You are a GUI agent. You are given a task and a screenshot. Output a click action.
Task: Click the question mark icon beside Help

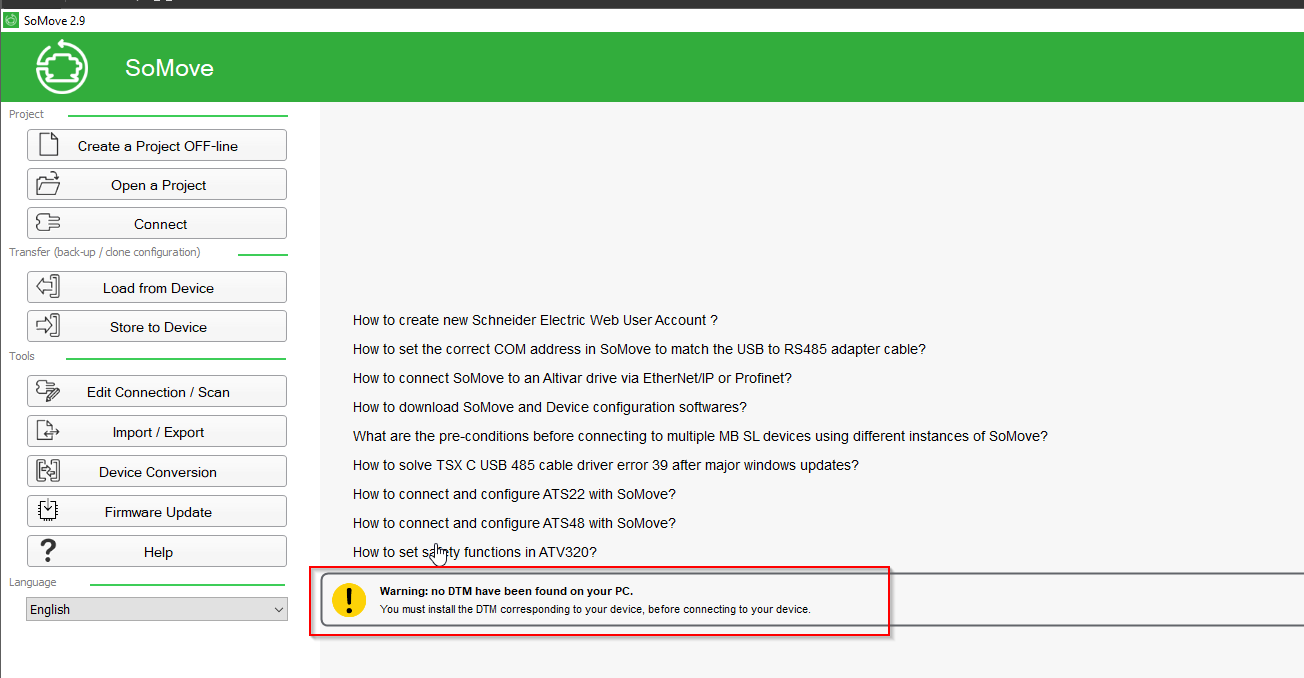coord(48,551)
